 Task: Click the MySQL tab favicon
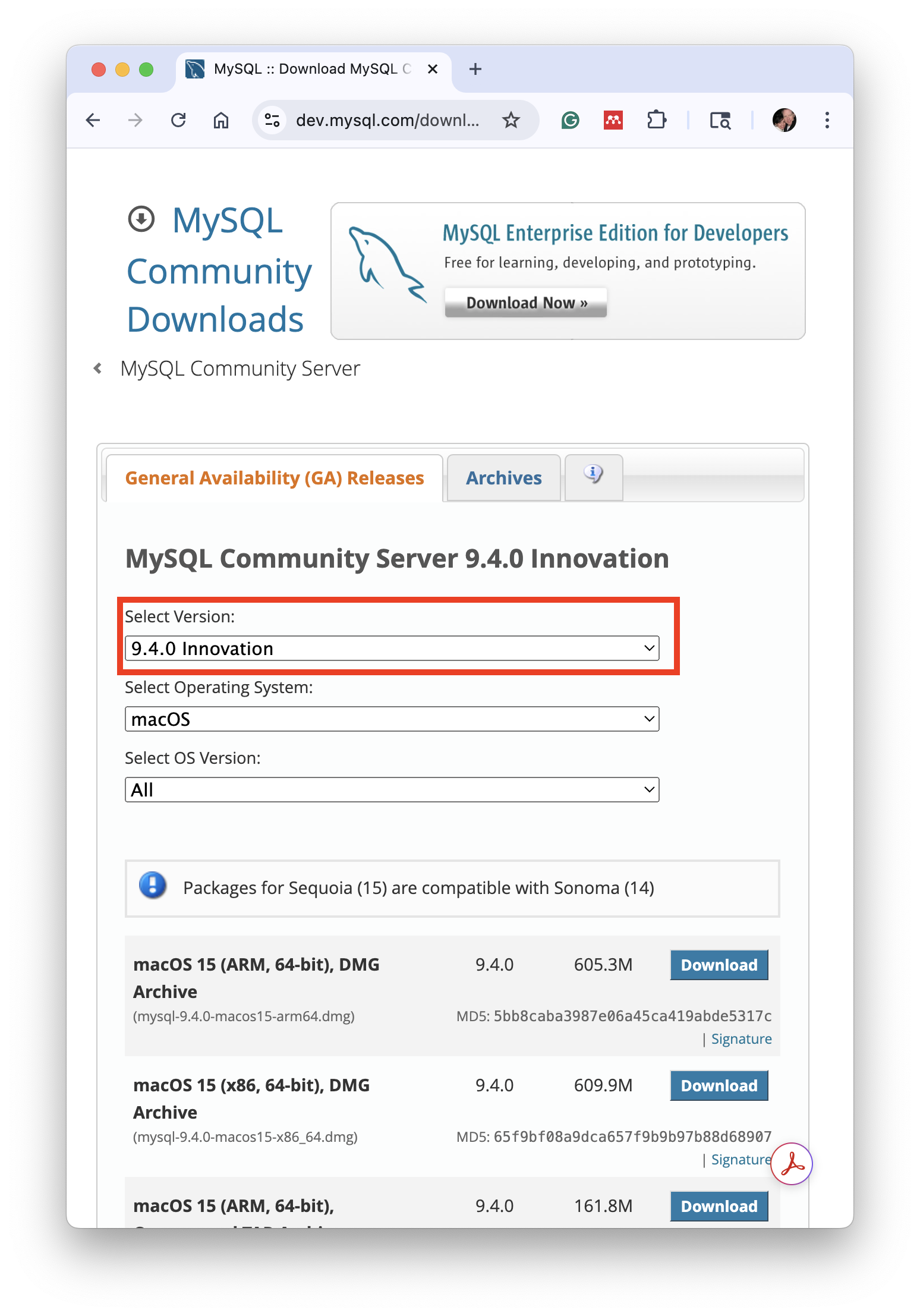tap(195, 69)
